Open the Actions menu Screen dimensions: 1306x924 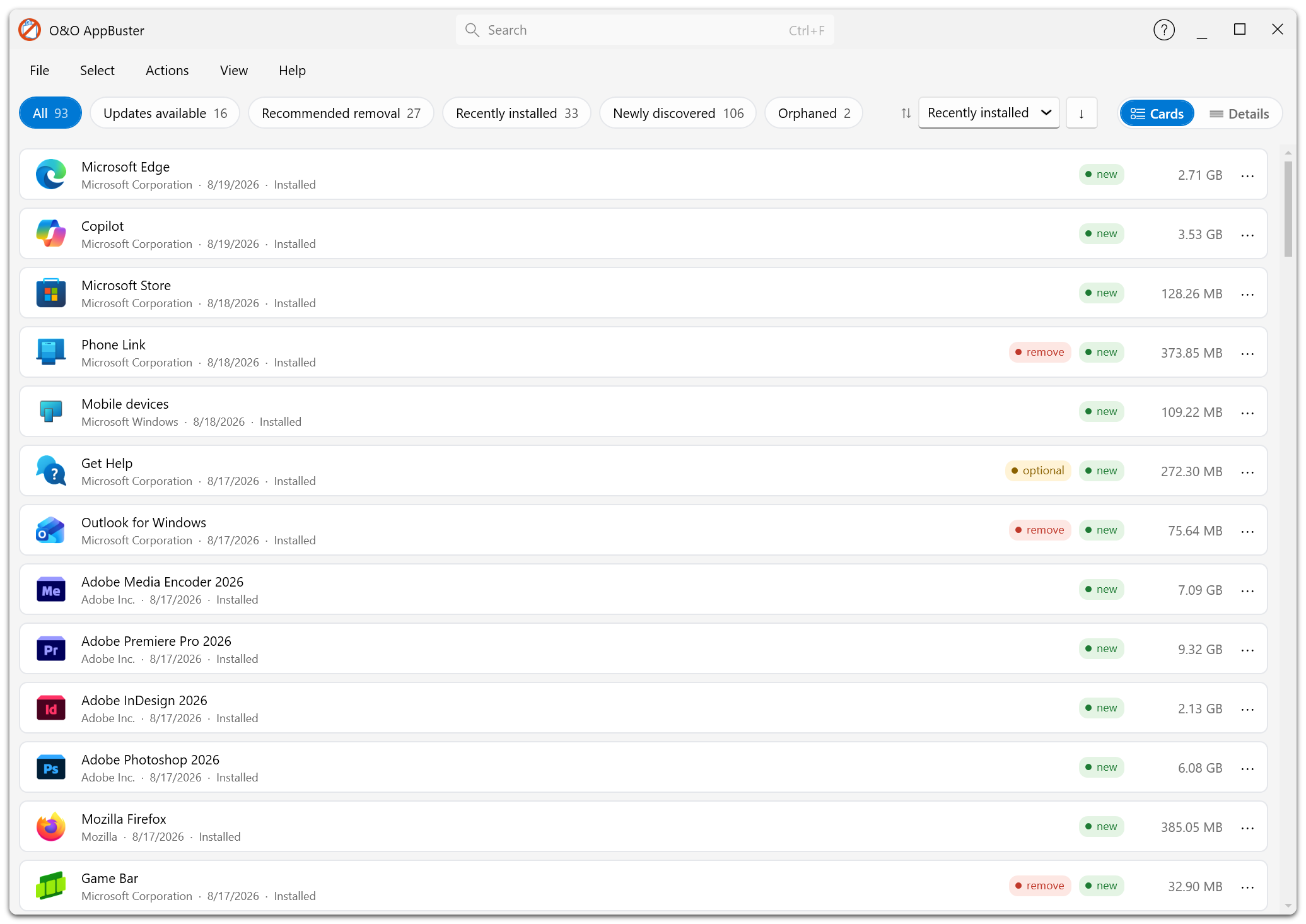click(167, 70)
